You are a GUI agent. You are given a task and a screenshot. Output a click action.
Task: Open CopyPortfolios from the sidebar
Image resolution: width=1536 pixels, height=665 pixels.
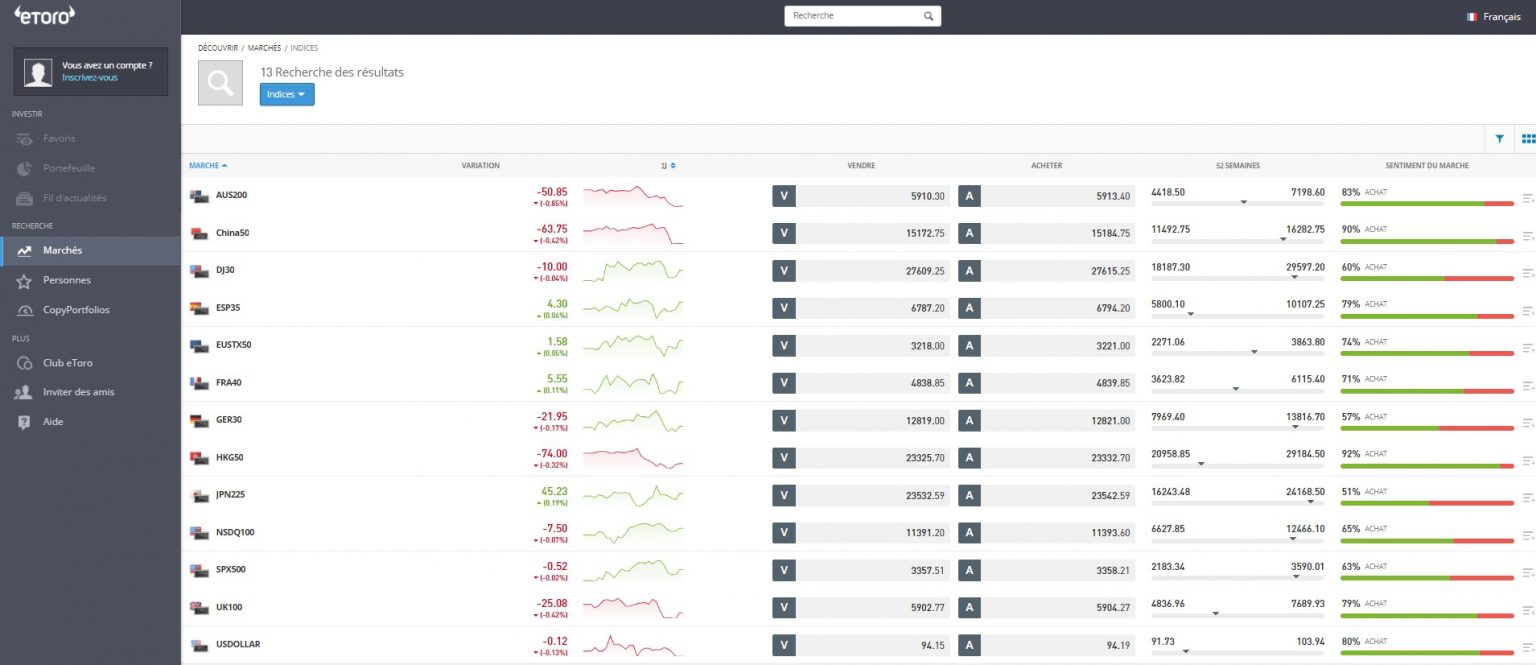click(25, 310)
